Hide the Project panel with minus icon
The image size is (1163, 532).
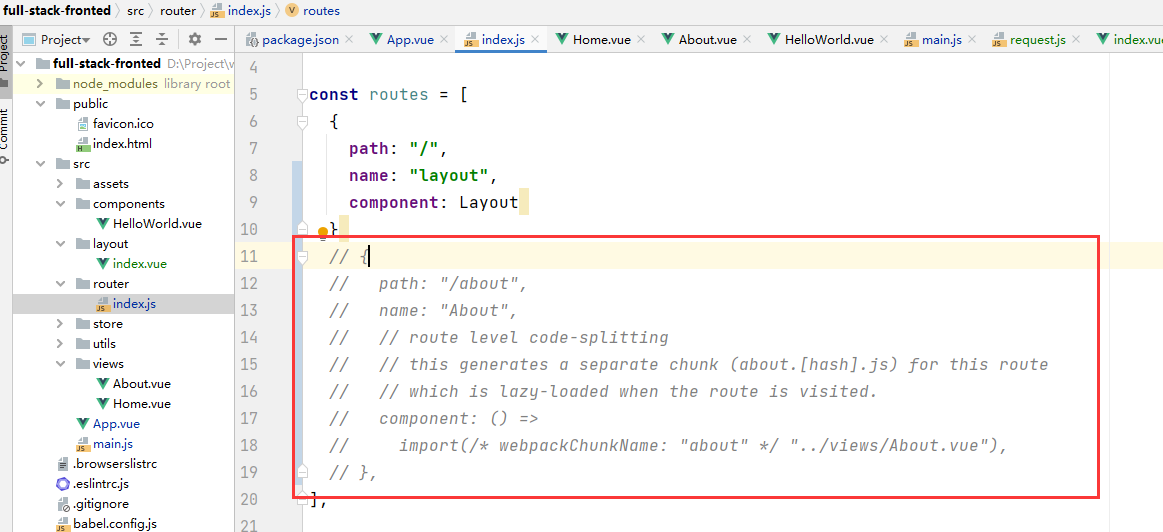(220, 39)
